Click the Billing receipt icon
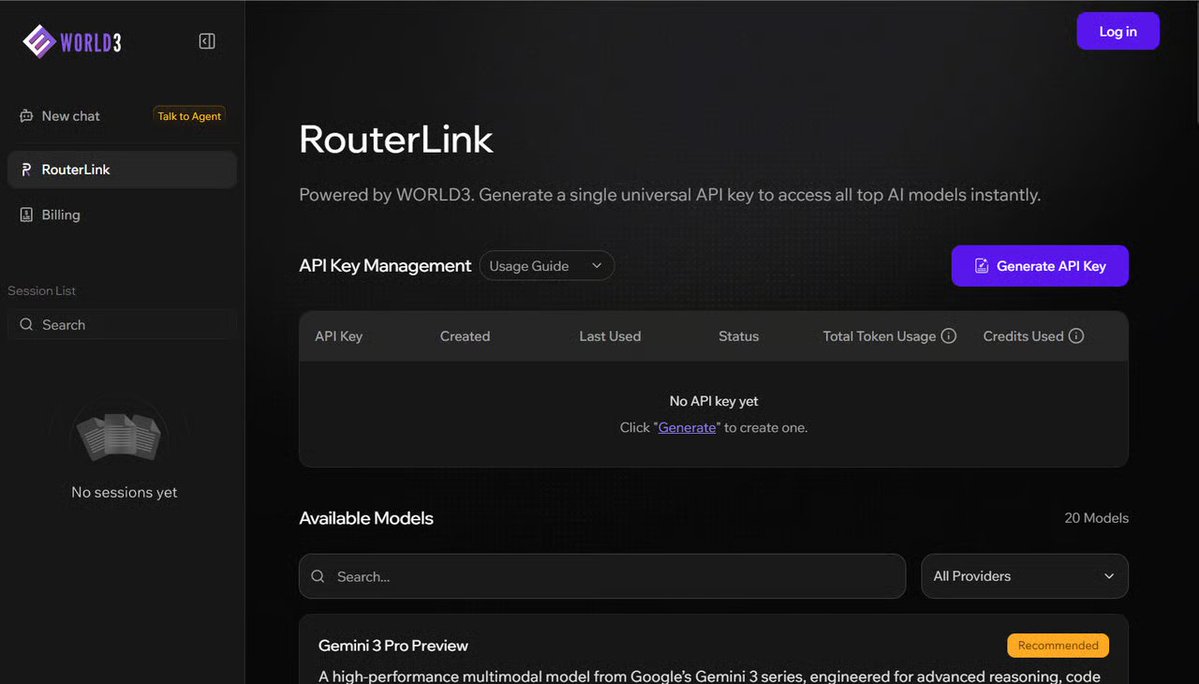This screenshot has height=684, width=1199. pos(26,215)
